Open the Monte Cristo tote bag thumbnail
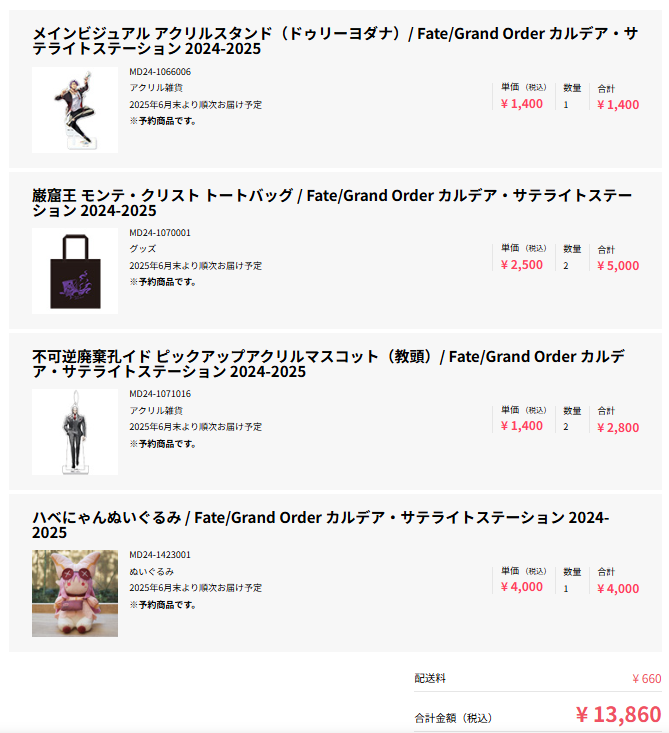Viewport: 669px width, 733px height. pyautogui.click(x=75, y=271)
